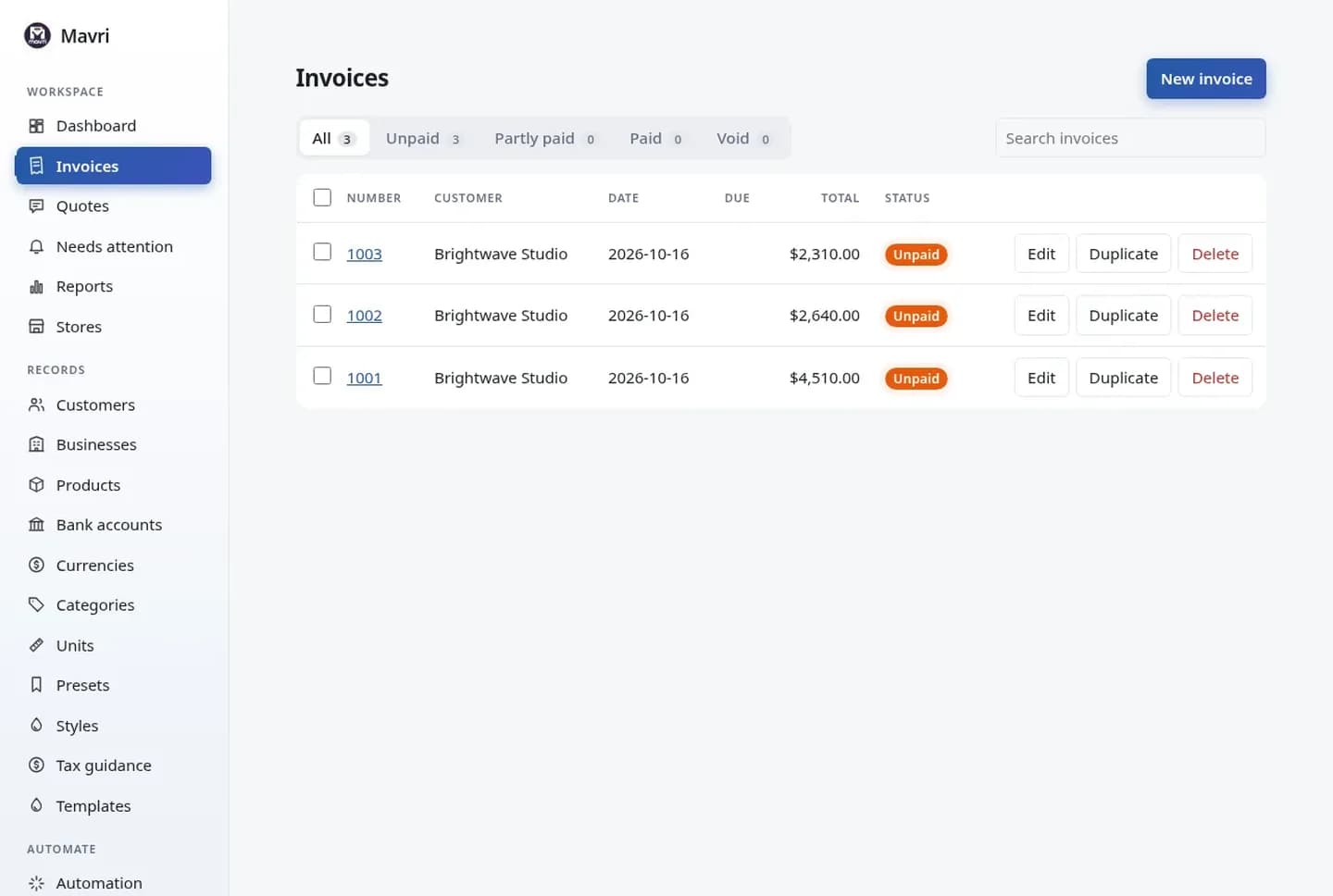This screenshot has height=896, width=1333.
Task: Click the Unpaid status badge for invoice 1002
Action: click(x=916, y=317)
